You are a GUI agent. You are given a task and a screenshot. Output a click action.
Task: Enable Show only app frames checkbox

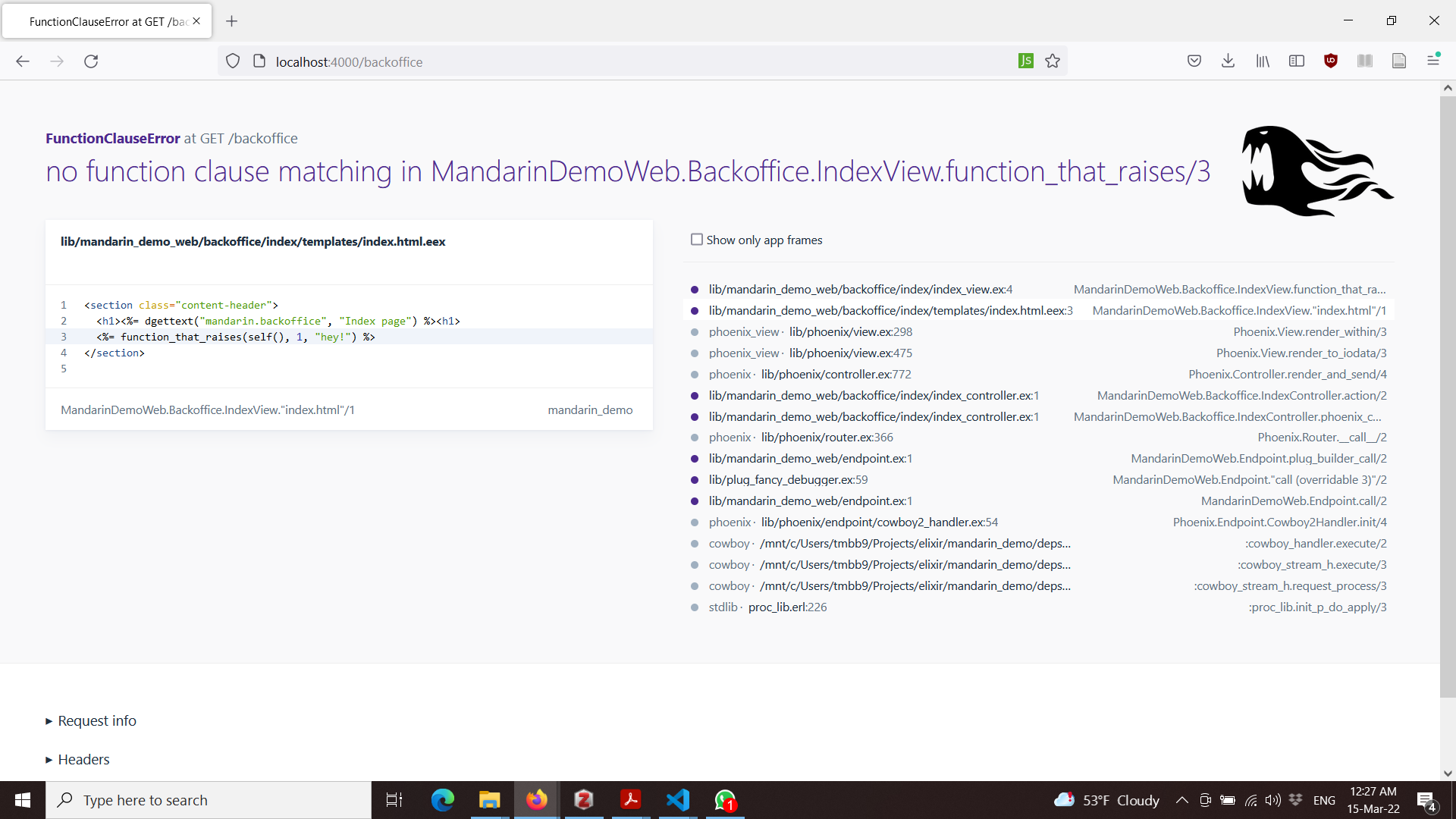coord(697,240)
